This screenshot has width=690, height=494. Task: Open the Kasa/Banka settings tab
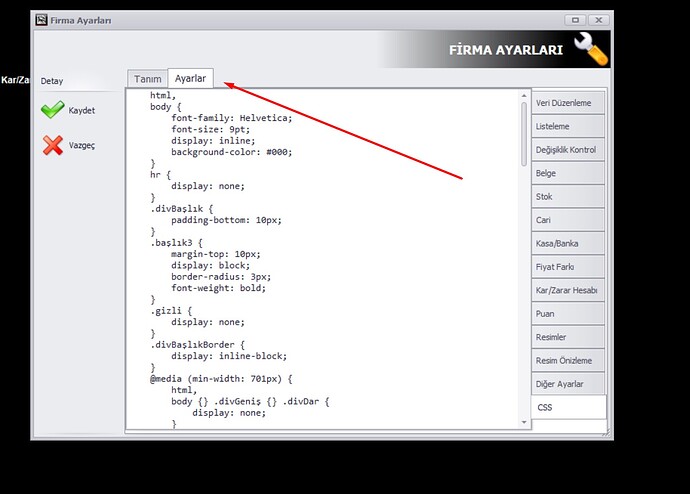pyautogui.click(x=568, y=243)
